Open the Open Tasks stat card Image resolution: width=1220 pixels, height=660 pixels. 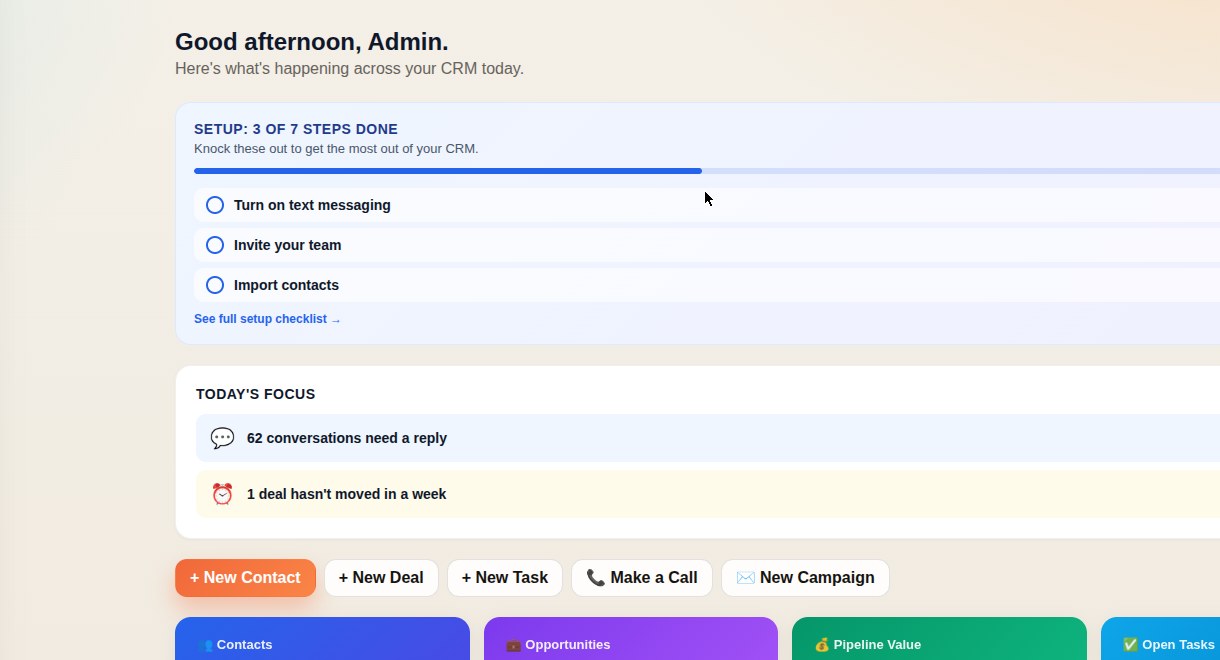click(x=1160, y=639)
